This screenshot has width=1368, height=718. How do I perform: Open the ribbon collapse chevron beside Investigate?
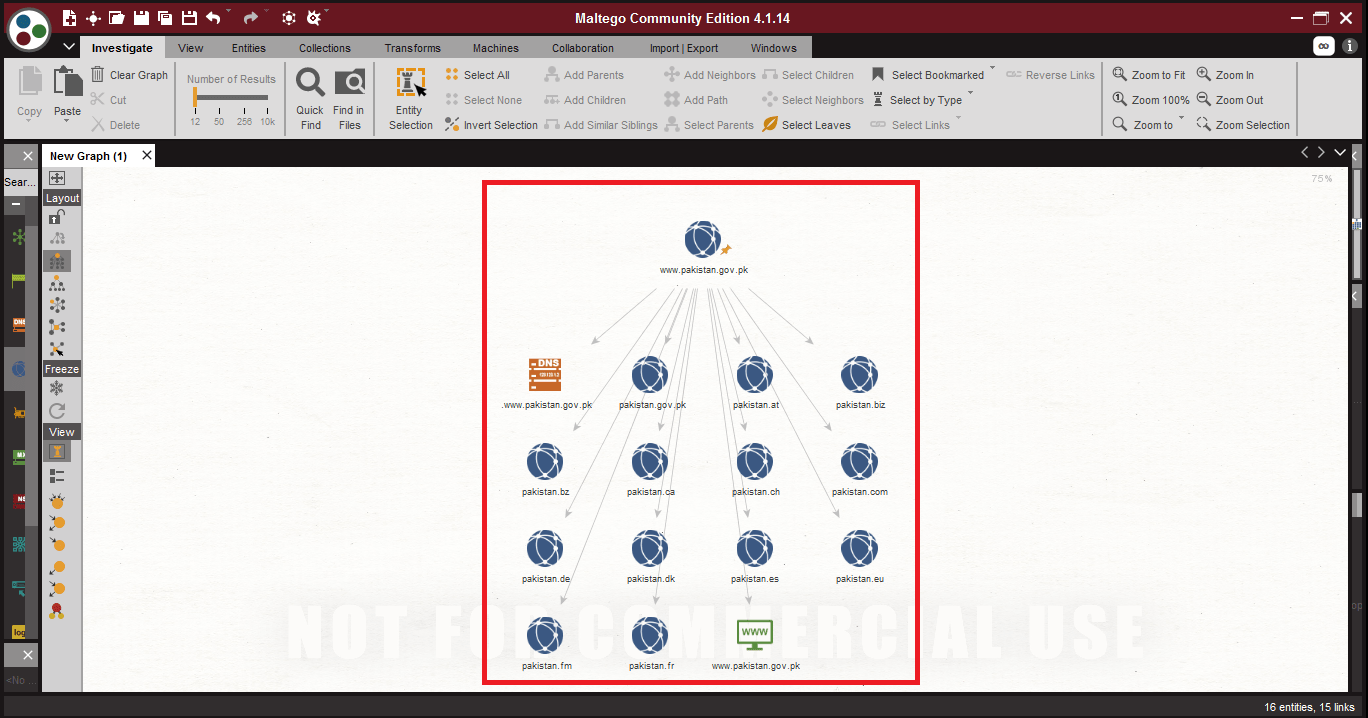point(69,47)
